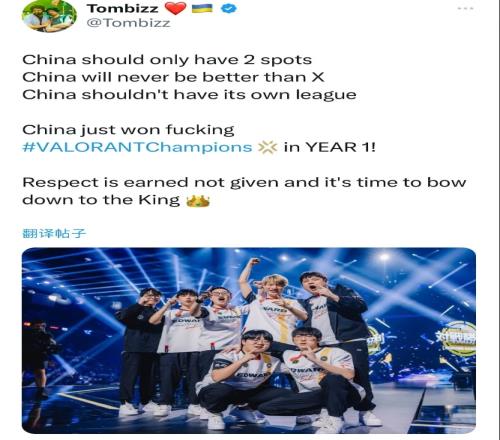Translate the post using 翻译帖子
500x440 pixels.
point(54,233)
